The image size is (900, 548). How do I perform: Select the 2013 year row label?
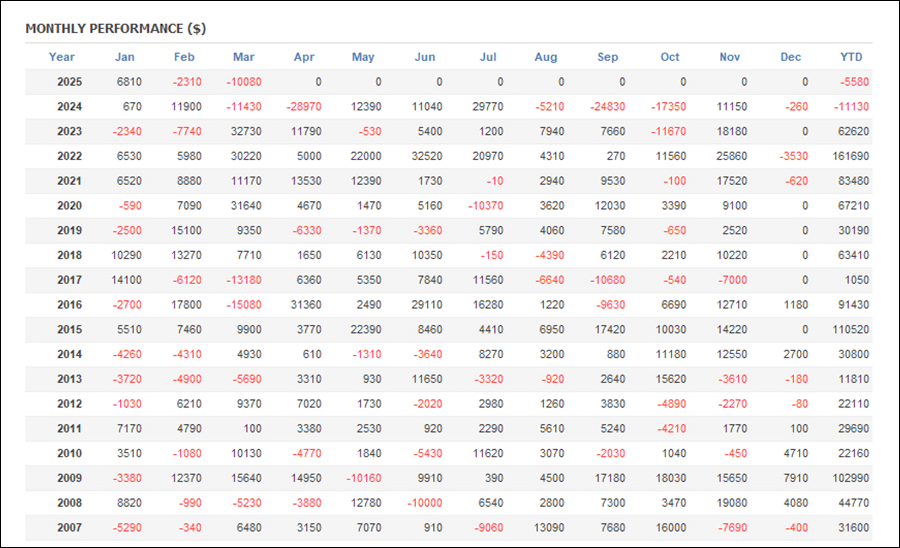69,379
